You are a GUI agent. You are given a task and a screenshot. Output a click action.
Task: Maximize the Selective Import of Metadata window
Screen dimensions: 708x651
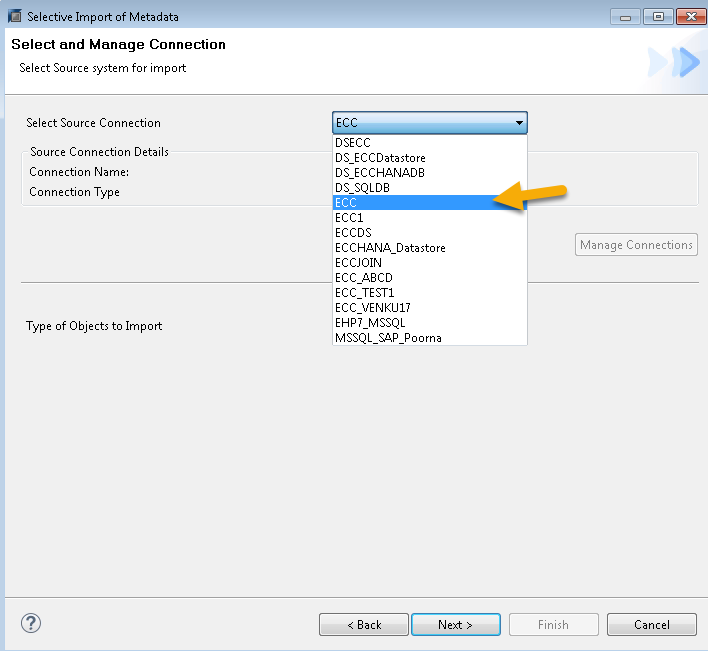(658, 17)
